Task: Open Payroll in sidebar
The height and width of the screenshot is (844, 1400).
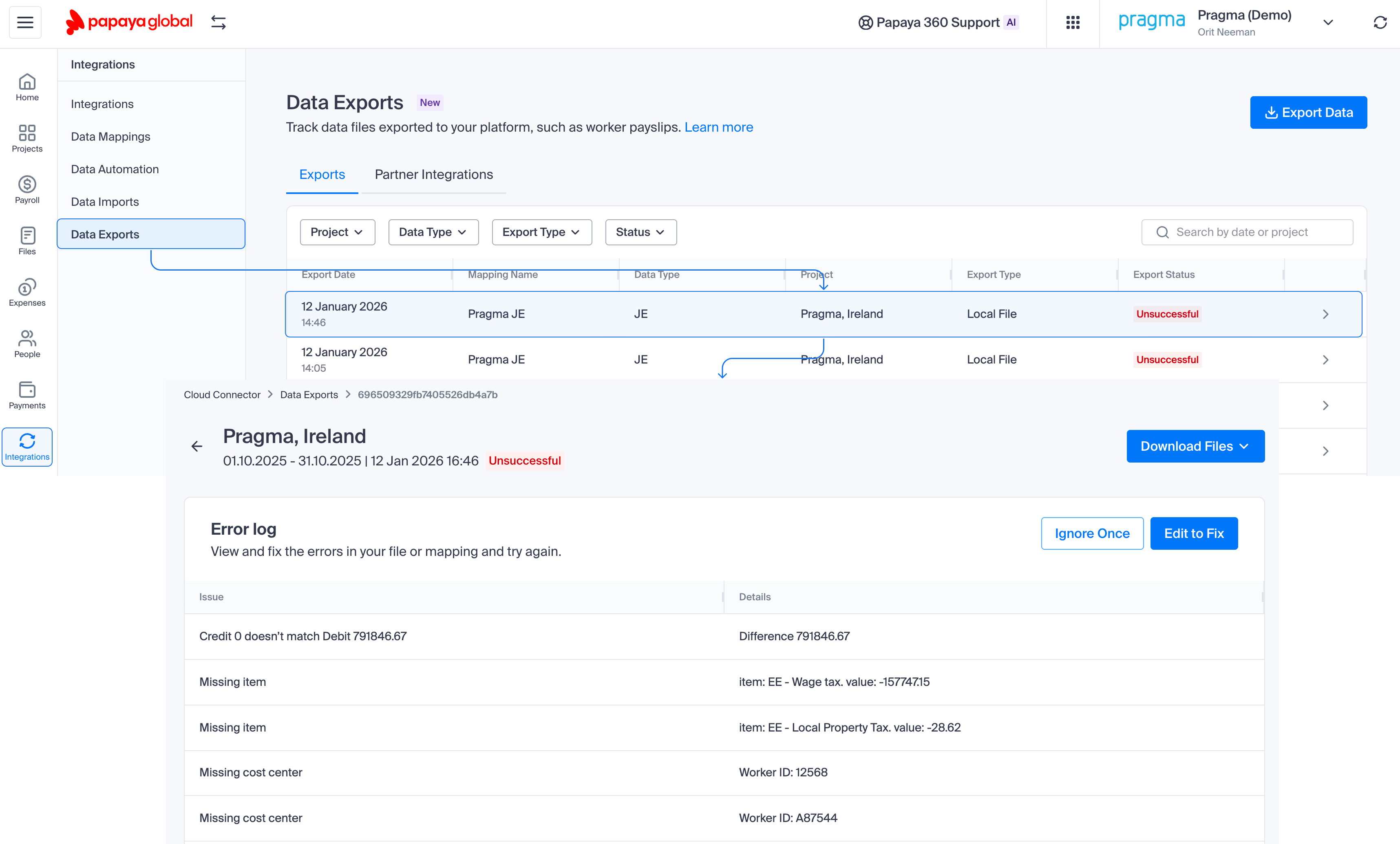Action: [x=27, y=190]
